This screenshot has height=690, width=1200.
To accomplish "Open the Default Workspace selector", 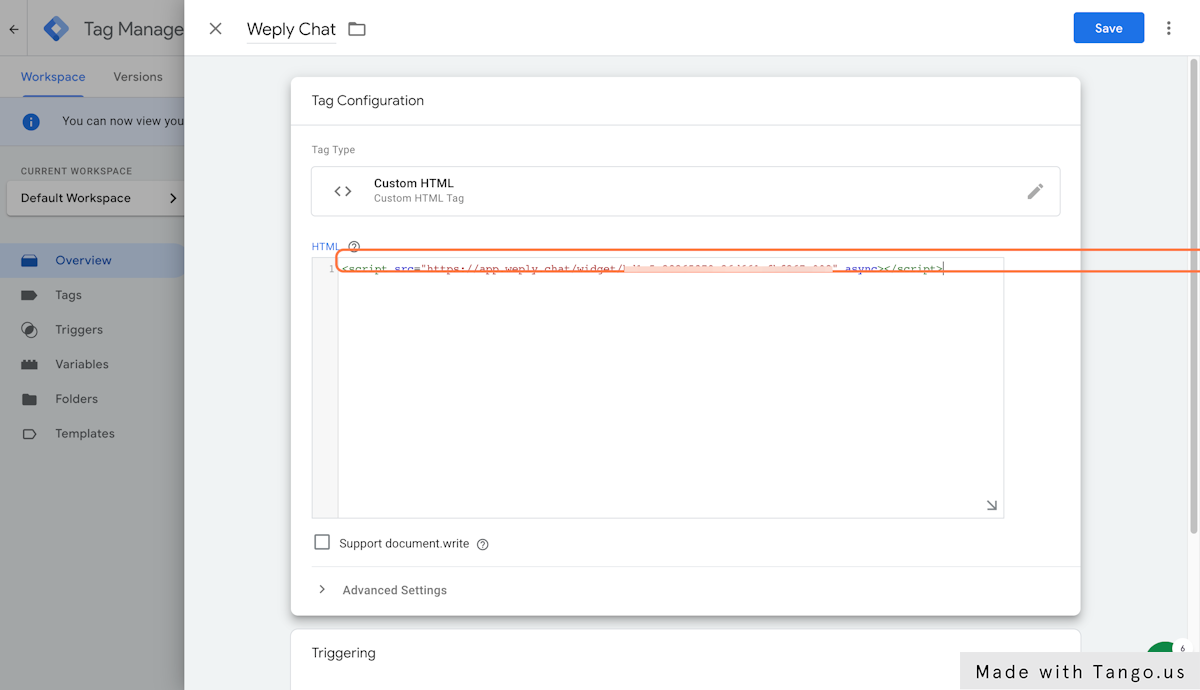I will pyautogui.click(x=95, y=198).
